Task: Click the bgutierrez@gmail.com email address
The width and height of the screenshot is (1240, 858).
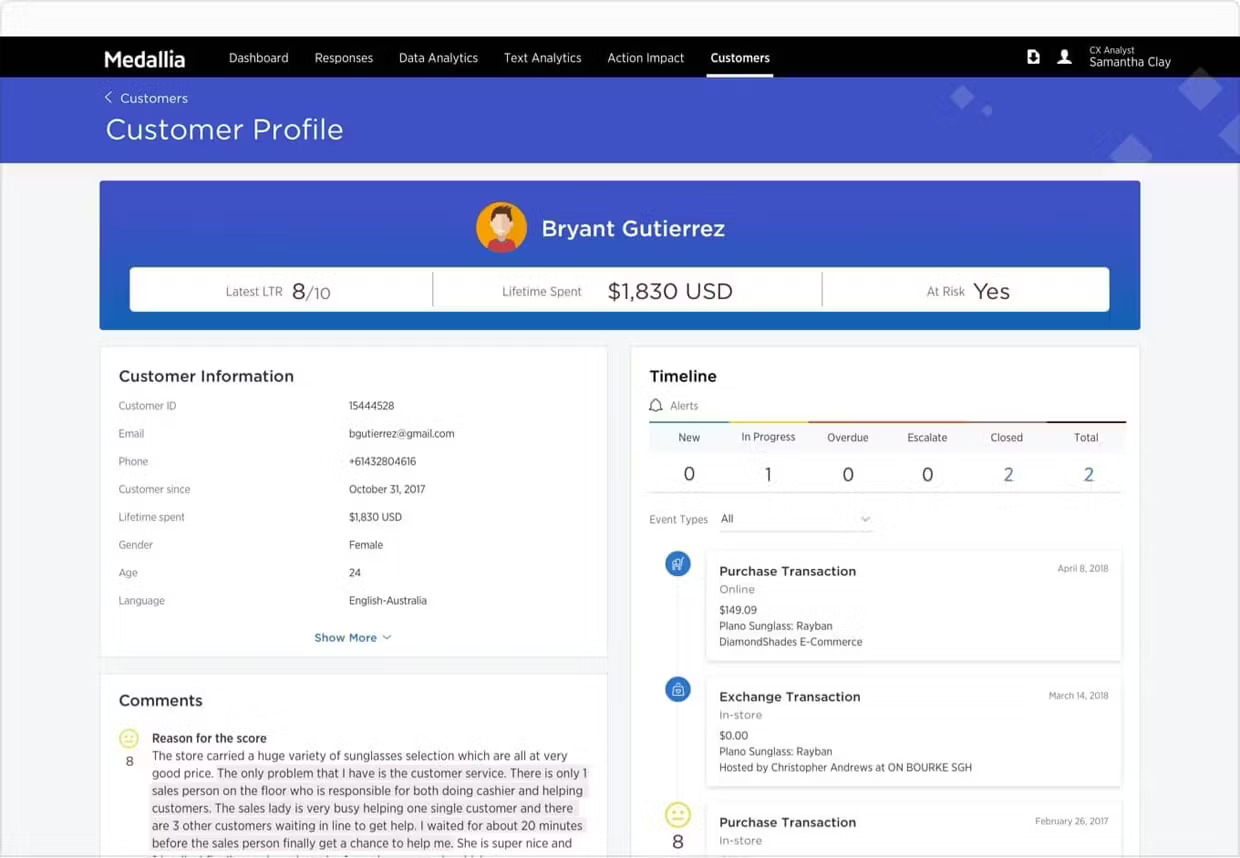Action: (x=401, y=433)
